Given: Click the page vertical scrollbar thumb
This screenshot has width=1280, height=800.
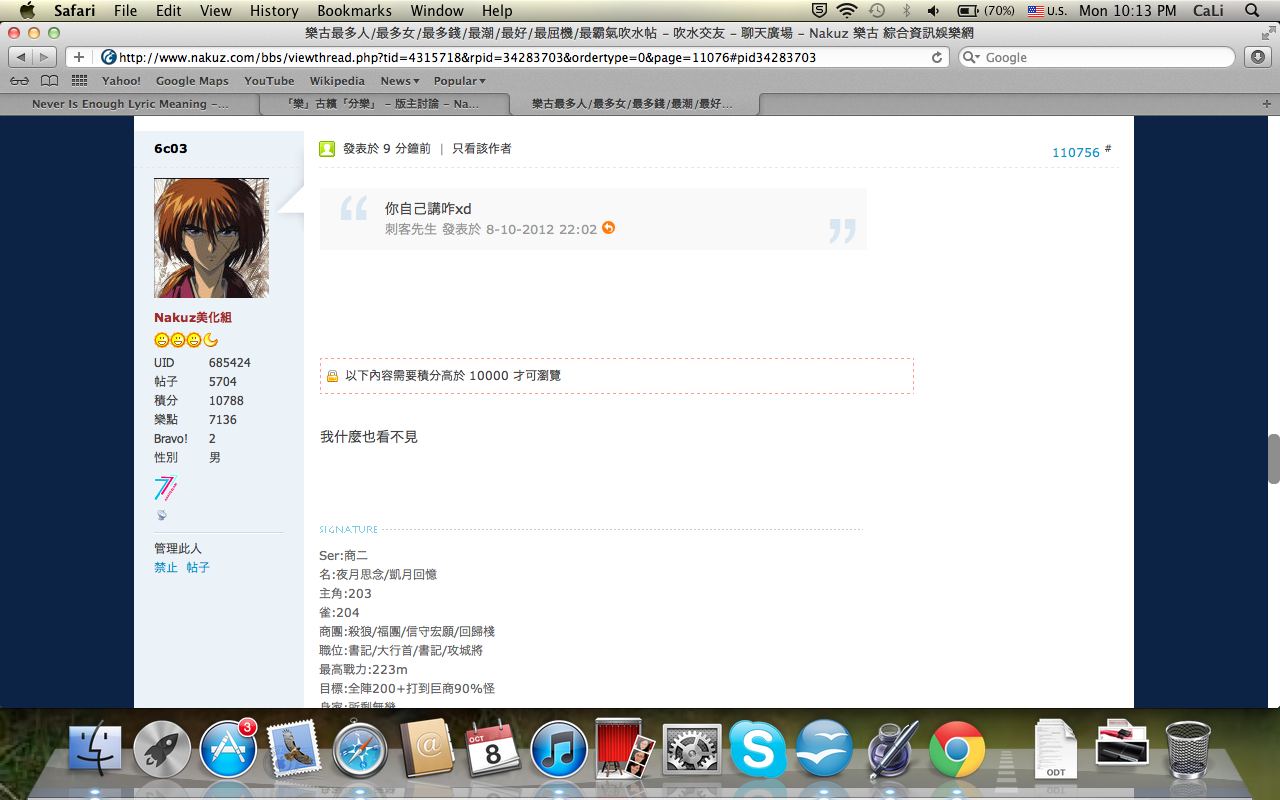Looking at the screenshot, I should click(1273, 459).
